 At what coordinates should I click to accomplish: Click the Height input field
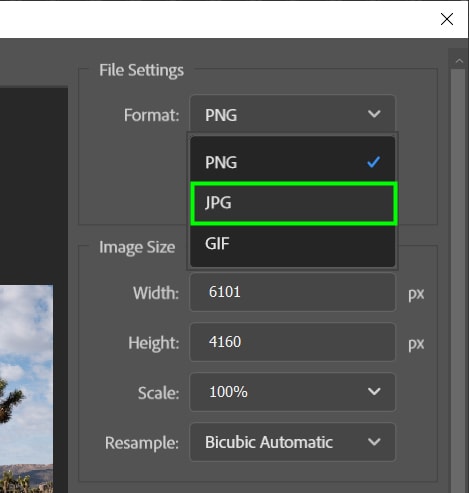click(x=292, y=342)
